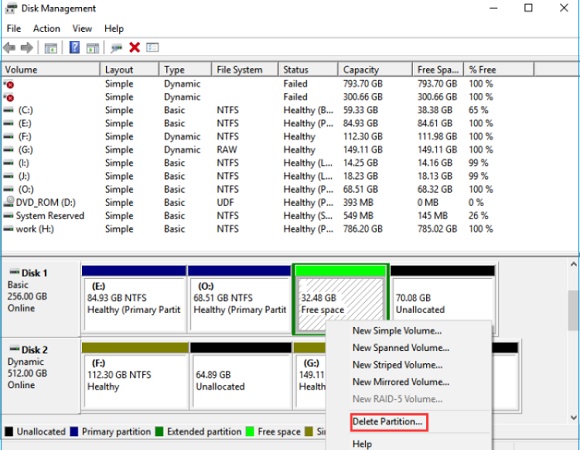Click the Forward arrow toolbar icon
This screenshot has height=450, width=580.
(x=27, y=48)
